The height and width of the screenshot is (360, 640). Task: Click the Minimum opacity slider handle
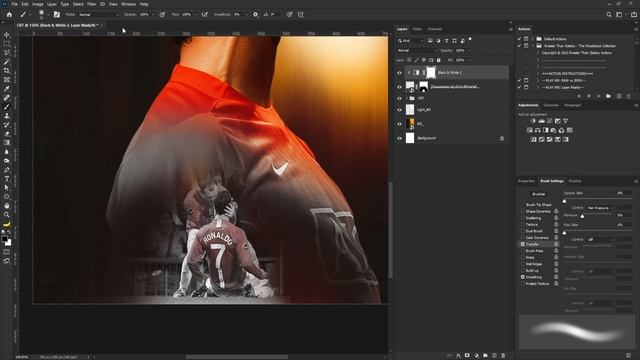point(582,216)
